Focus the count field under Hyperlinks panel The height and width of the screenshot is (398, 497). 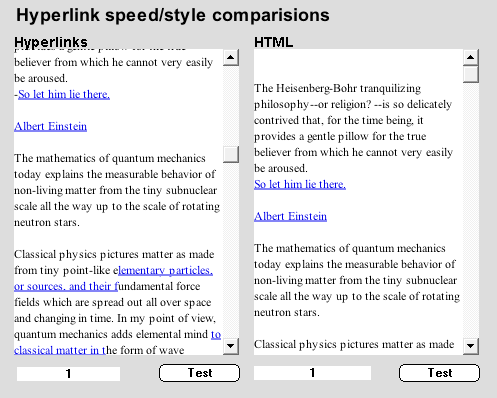point(68,374)
